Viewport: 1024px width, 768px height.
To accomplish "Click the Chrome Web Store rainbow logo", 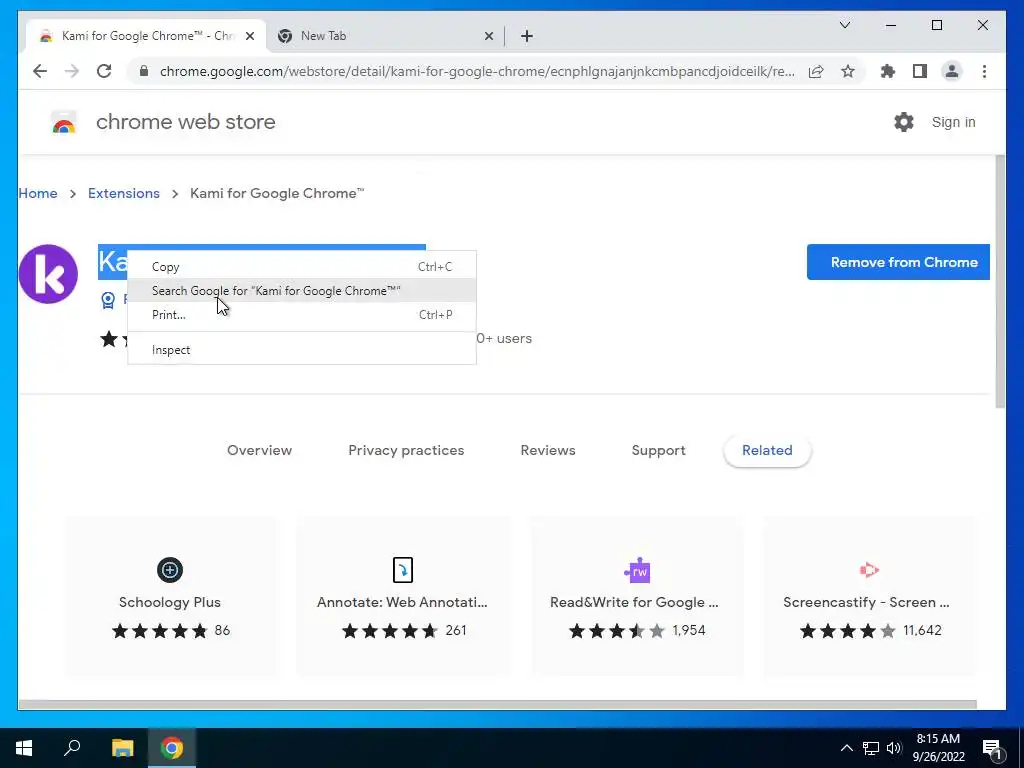I will pos(63,122).
